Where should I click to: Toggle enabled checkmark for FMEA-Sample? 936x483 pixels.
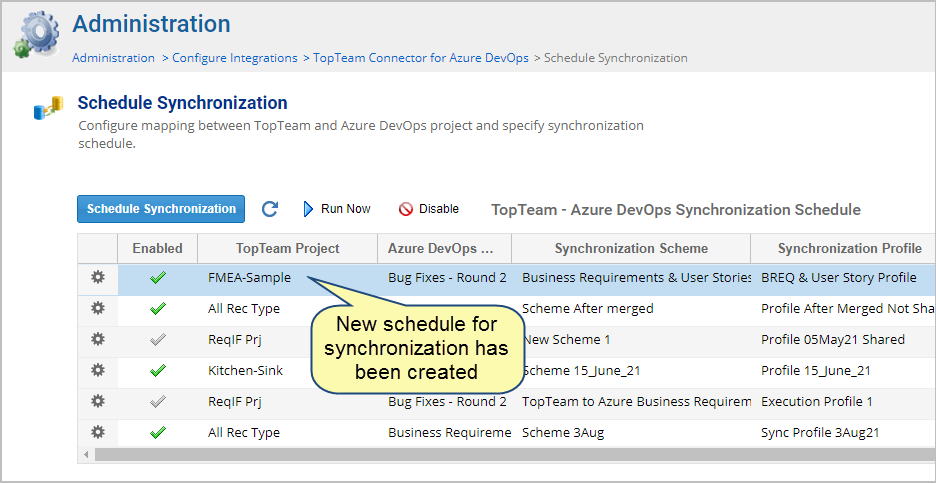coord(158,278)
